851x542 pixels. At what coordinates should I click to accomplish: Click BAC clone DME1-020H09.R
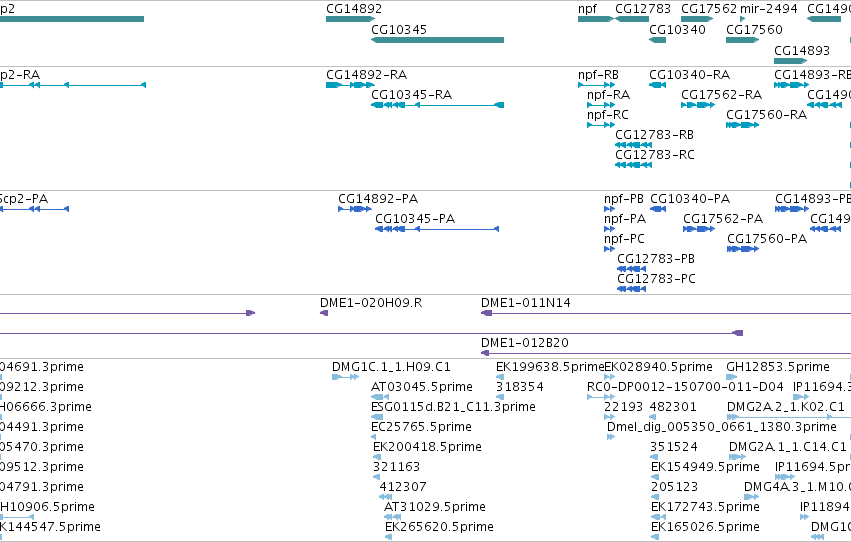pyautogui.click(x=324, y=313)
